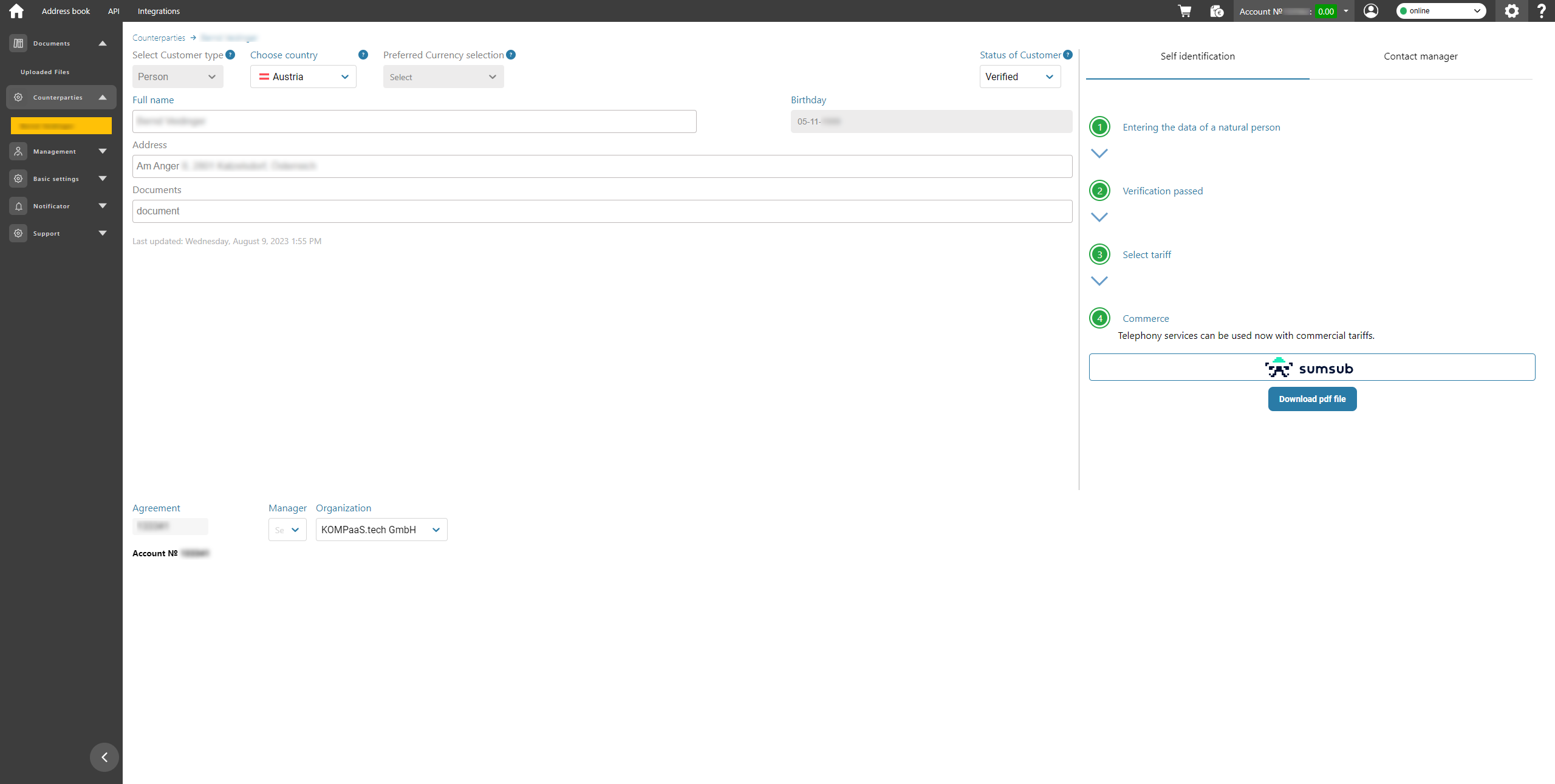Image resolution: width=1555 pixels, height=784 pixels.
Task: Open the Verified status dropdown
Action: click(1019, 77)
